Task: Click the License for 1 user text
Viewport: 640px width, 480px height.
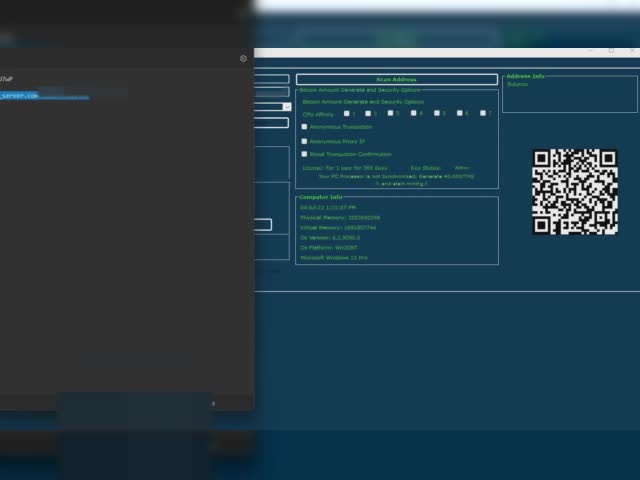Action: click(345, 168)
